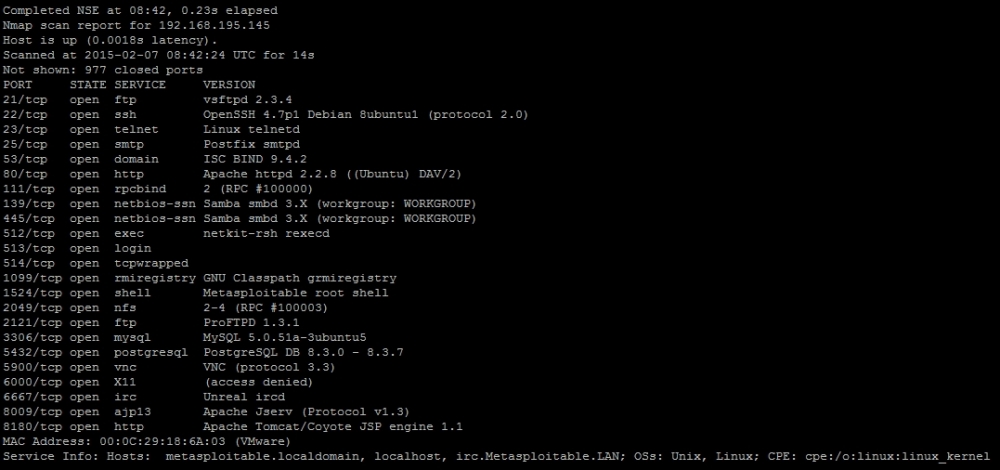Click on port 111/tcp rpcbind line
Screen dimensions: 1000x470
[100, 189]
